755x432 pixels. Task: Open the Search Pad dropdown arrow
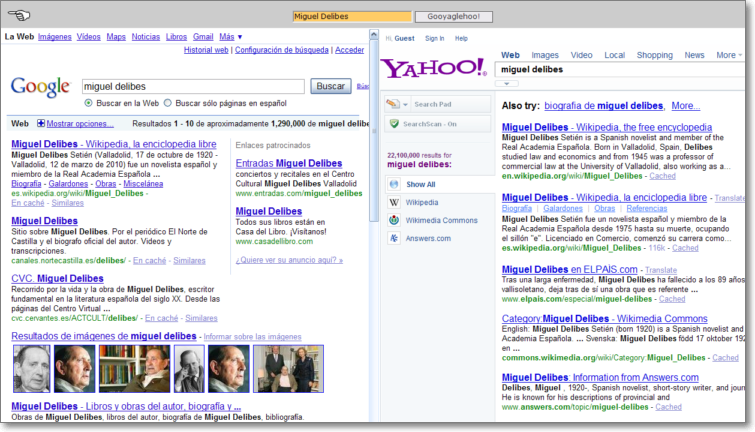pos(405,104)
